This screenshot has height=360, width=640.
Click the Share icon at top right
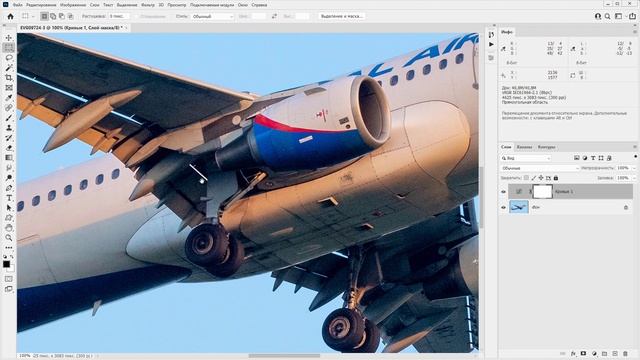click(632, 16)
